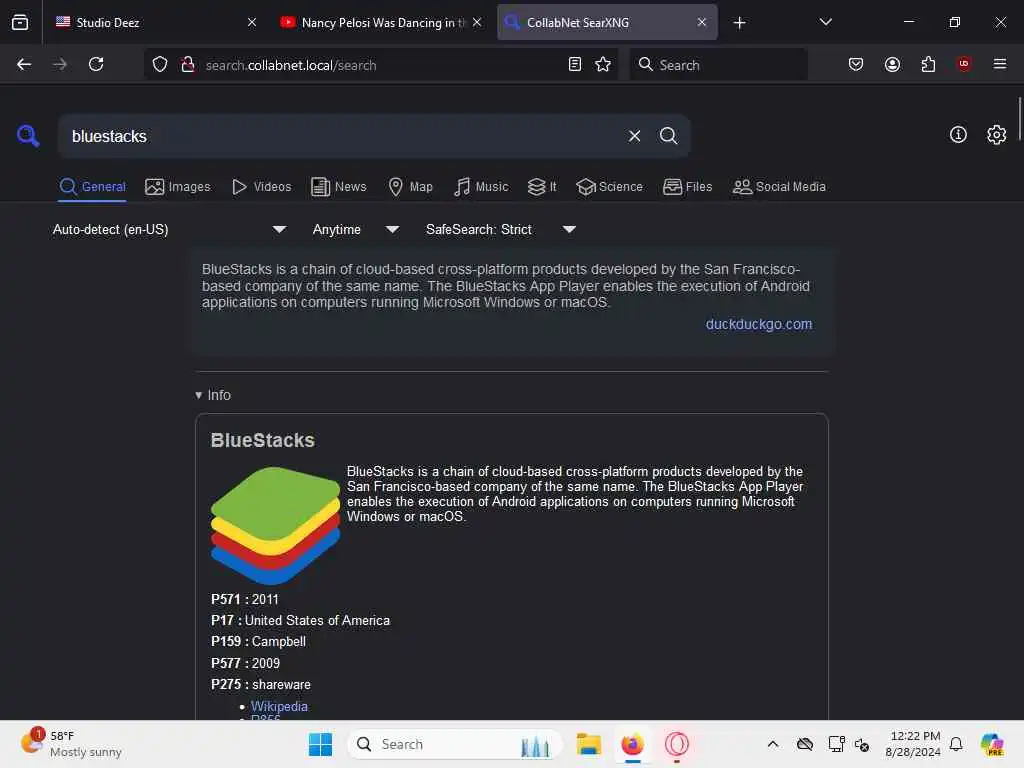The image size is (1024, 768).
Task: Open the Copilot taskbar icon
Action: click(992, 744)
